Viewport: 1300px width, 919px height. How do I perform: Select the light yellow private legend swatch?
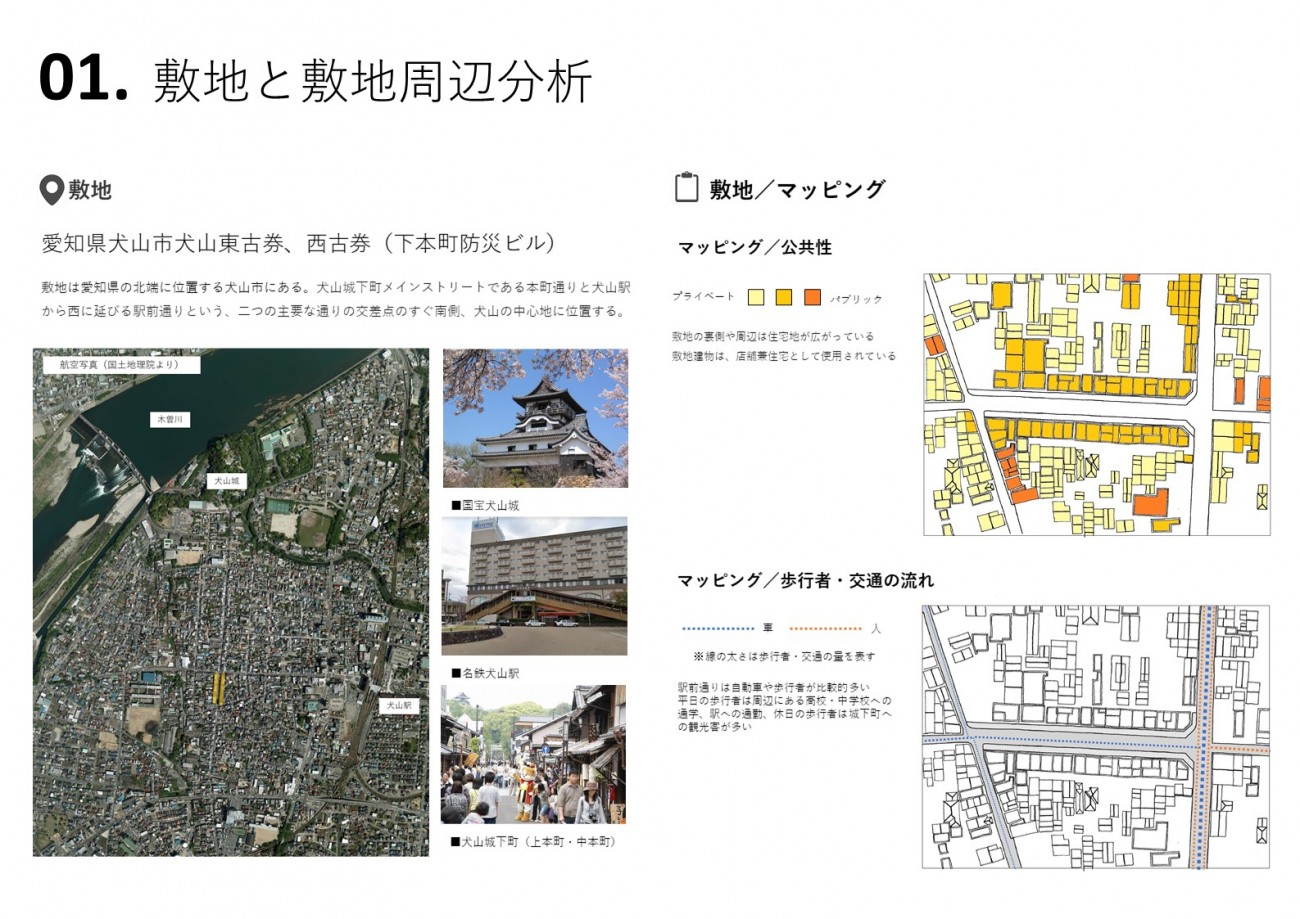click(x=756, y=297)
